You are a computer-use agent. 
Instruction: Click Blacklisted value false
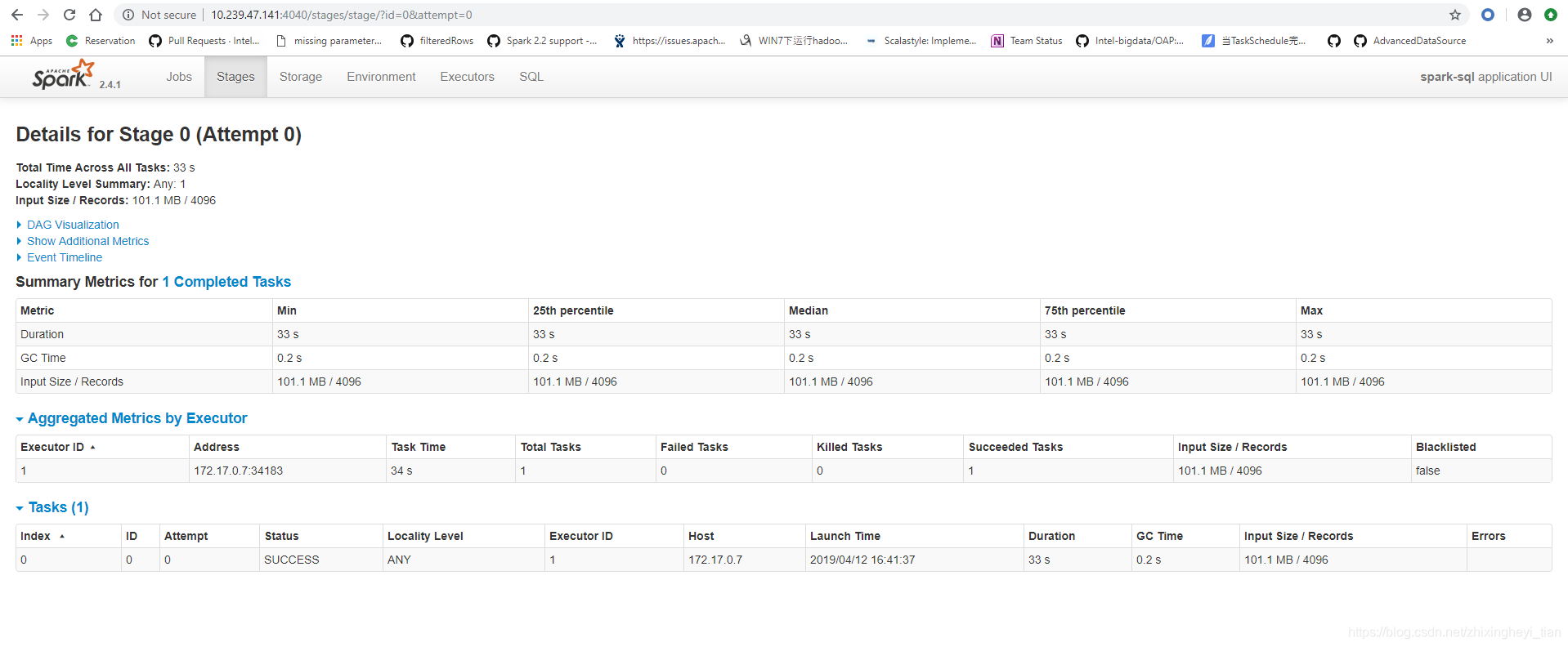(x=1428, y=471)
